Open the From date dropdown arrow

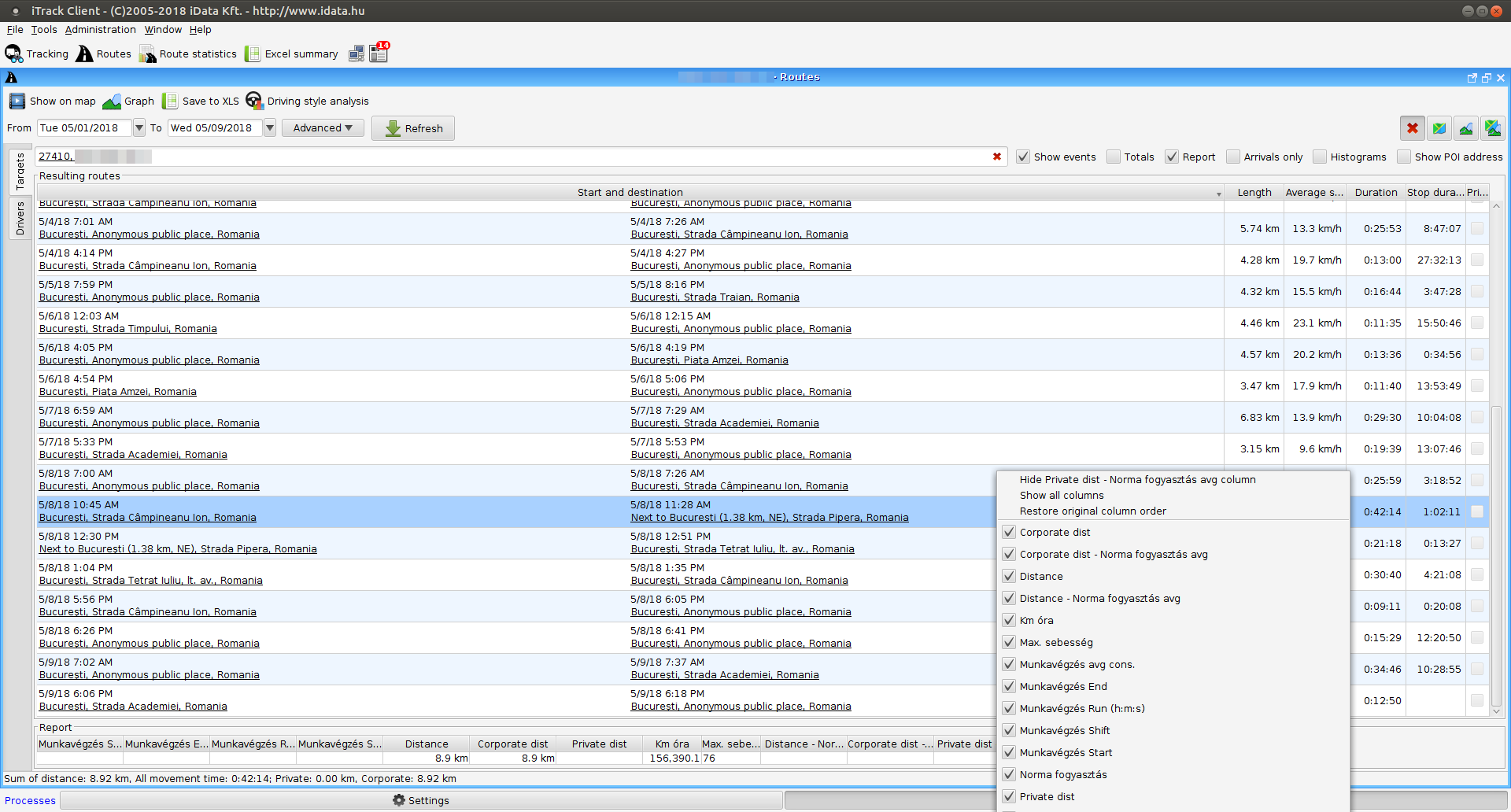[x=139, y=128]
